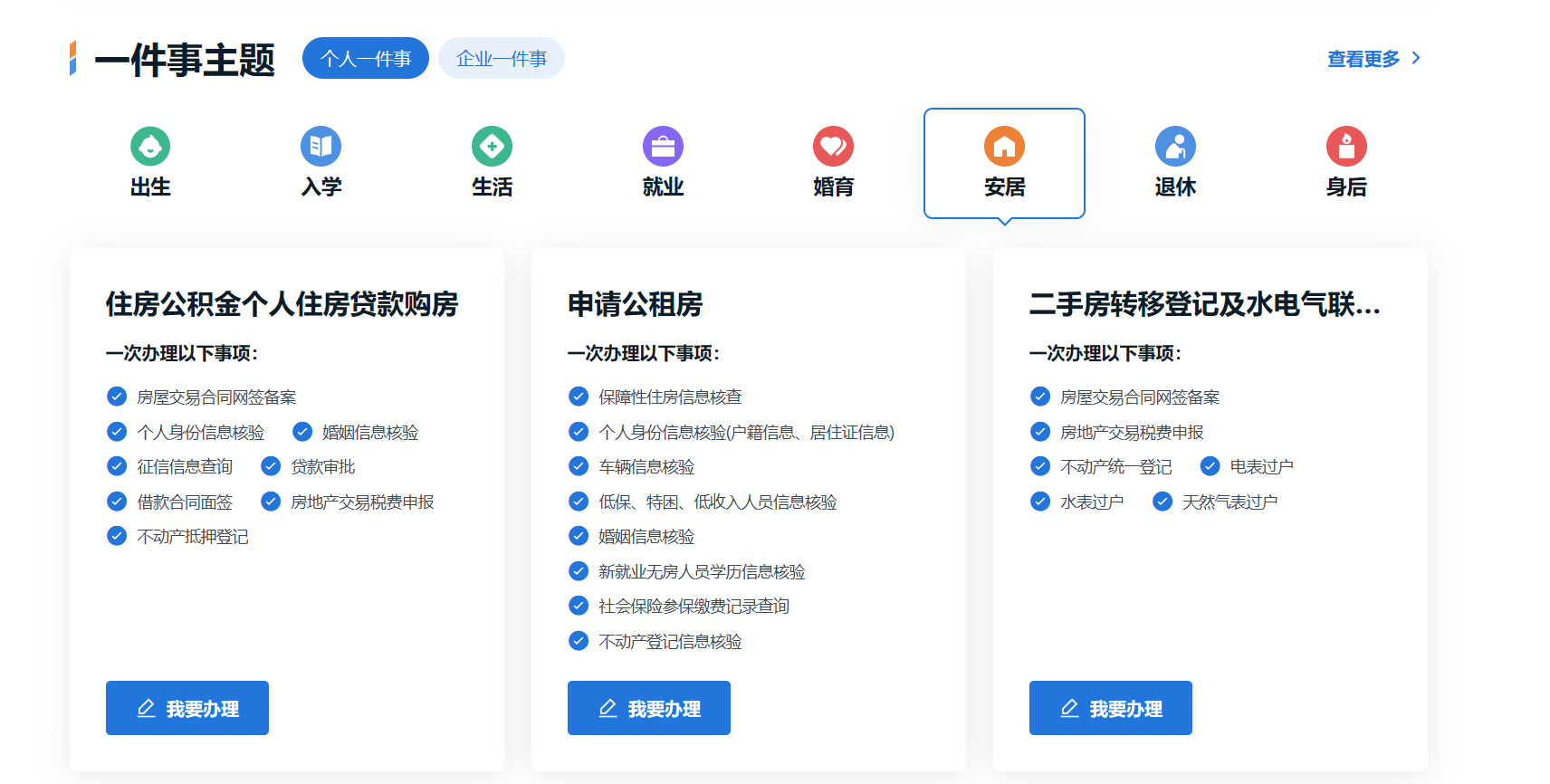
Task: Click 不动产统一登记 item text
Action: [x=1115, y=466]
